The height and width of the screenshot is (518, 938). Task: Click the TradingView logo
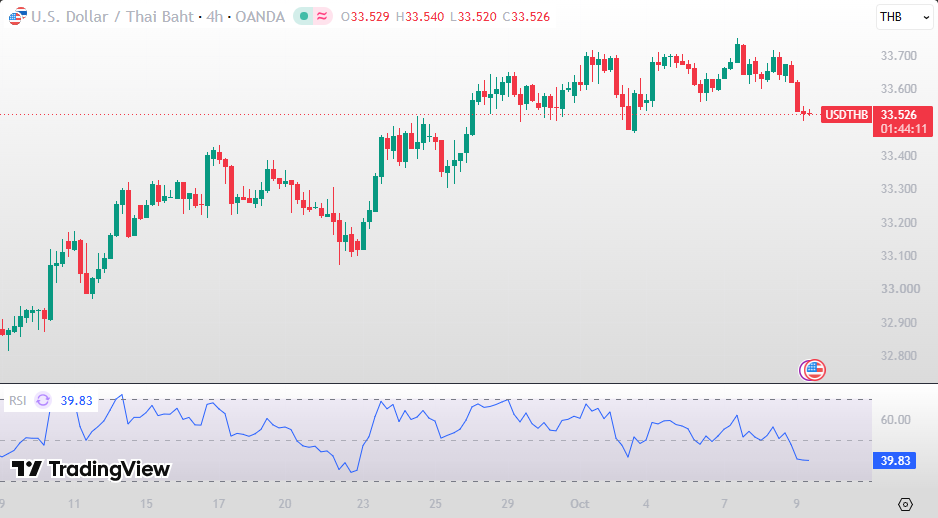91,469
